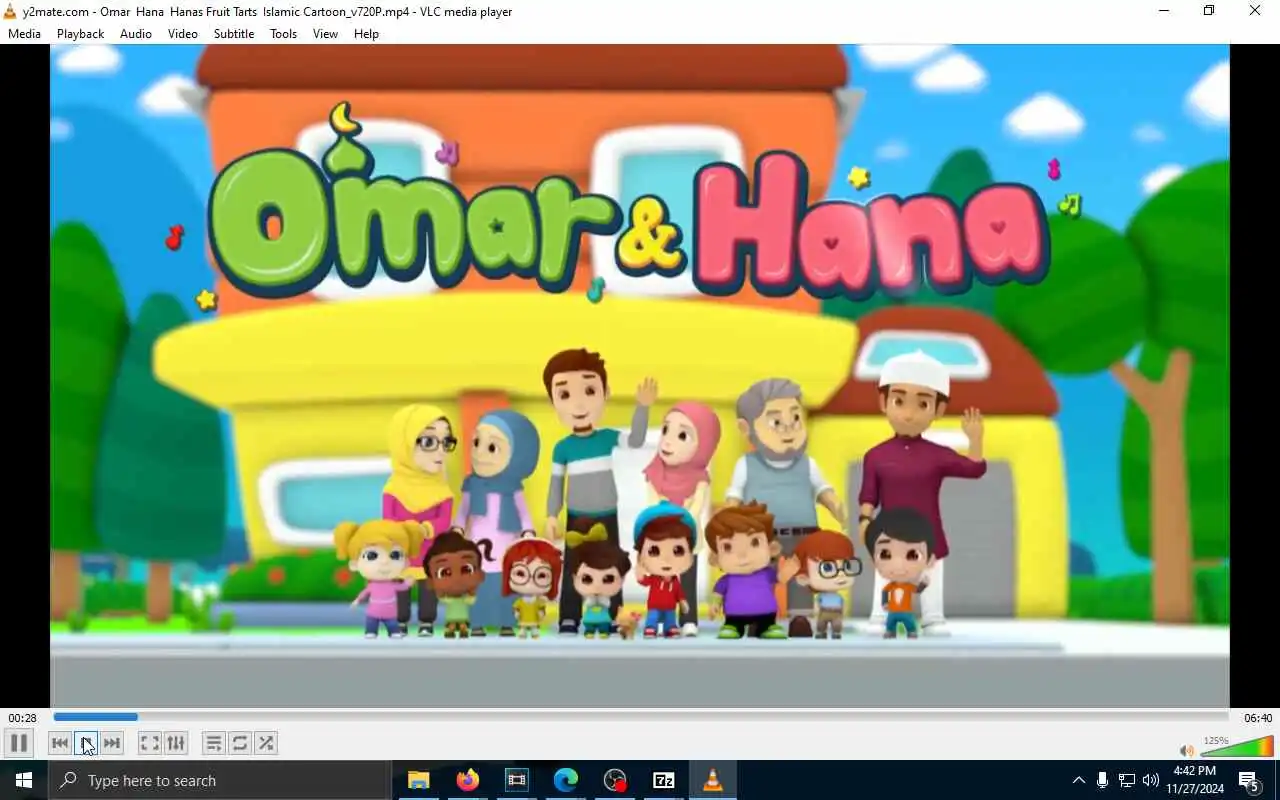Skip to next media in playlist

(x=112, y=743)
